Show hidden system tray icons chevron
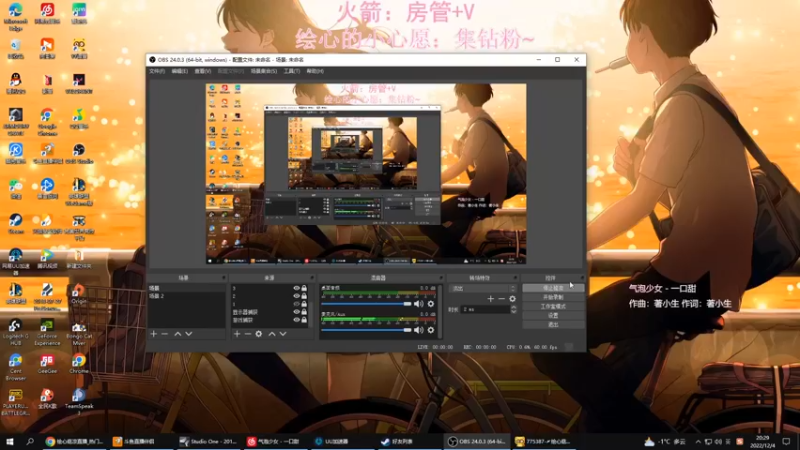The width and height of the screenshot is (800, 450). pos(698,441)
